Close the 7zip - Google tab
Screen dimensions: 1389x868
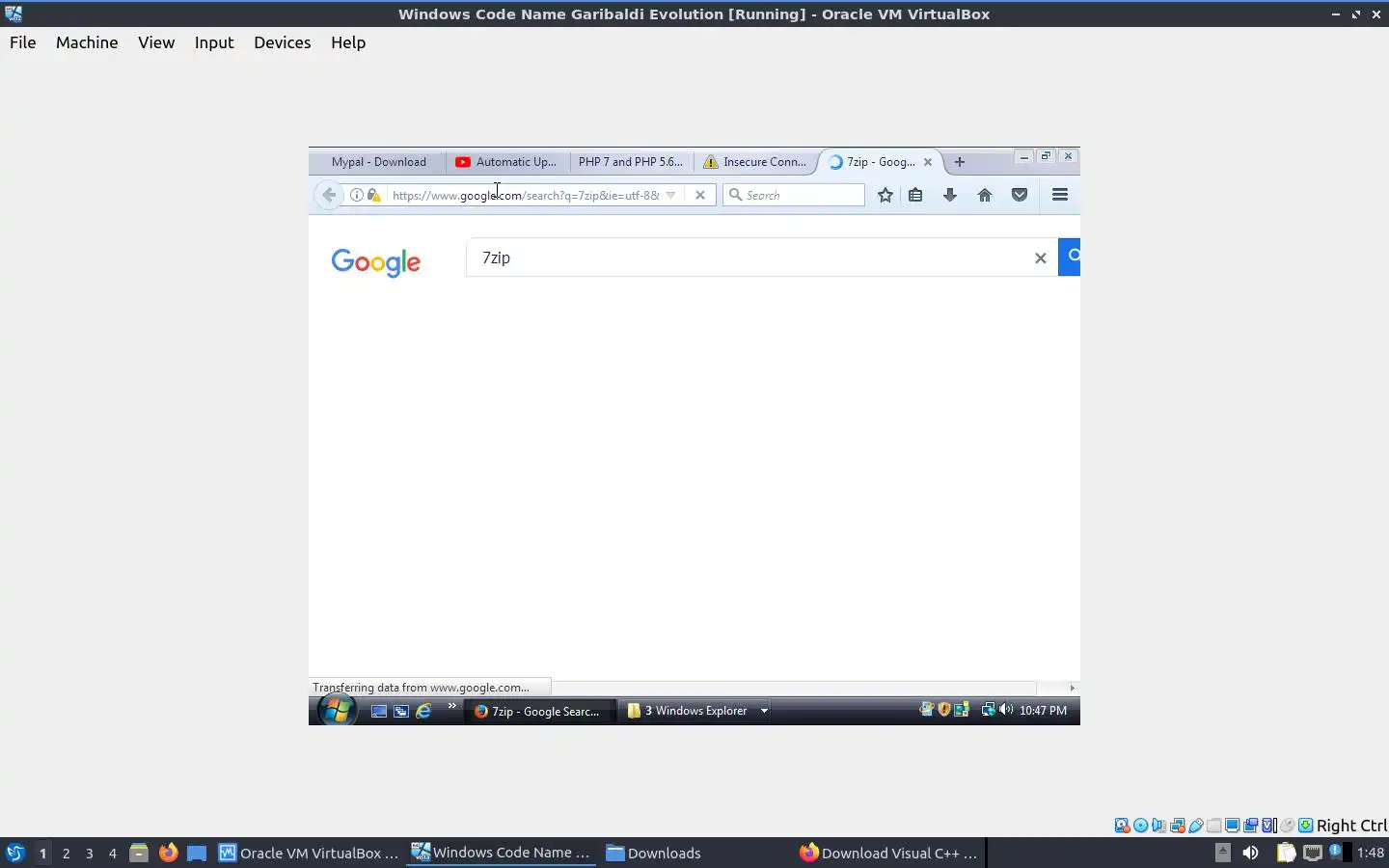pyautogui.click(x=928, y=162)
